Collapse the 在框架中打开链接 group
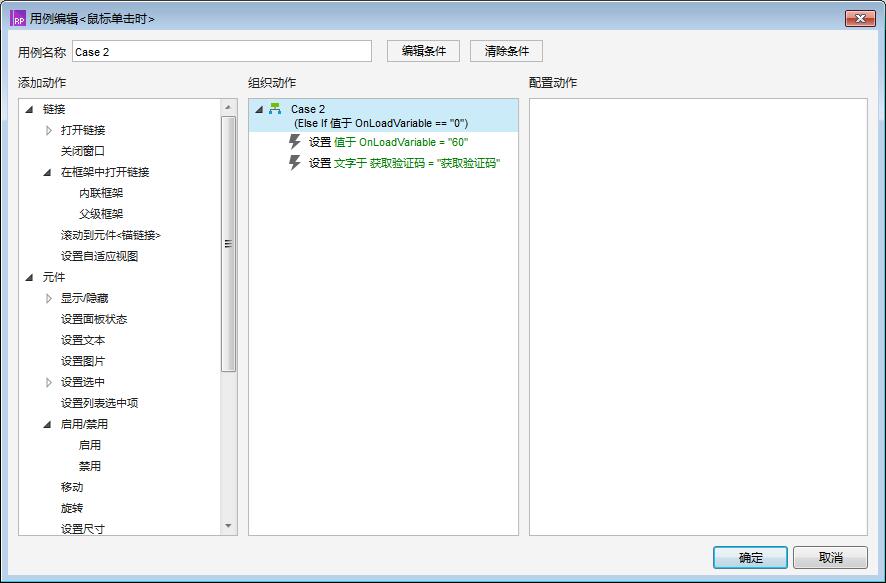This screenshot has height=583, width=886. (x=47, y=172)
